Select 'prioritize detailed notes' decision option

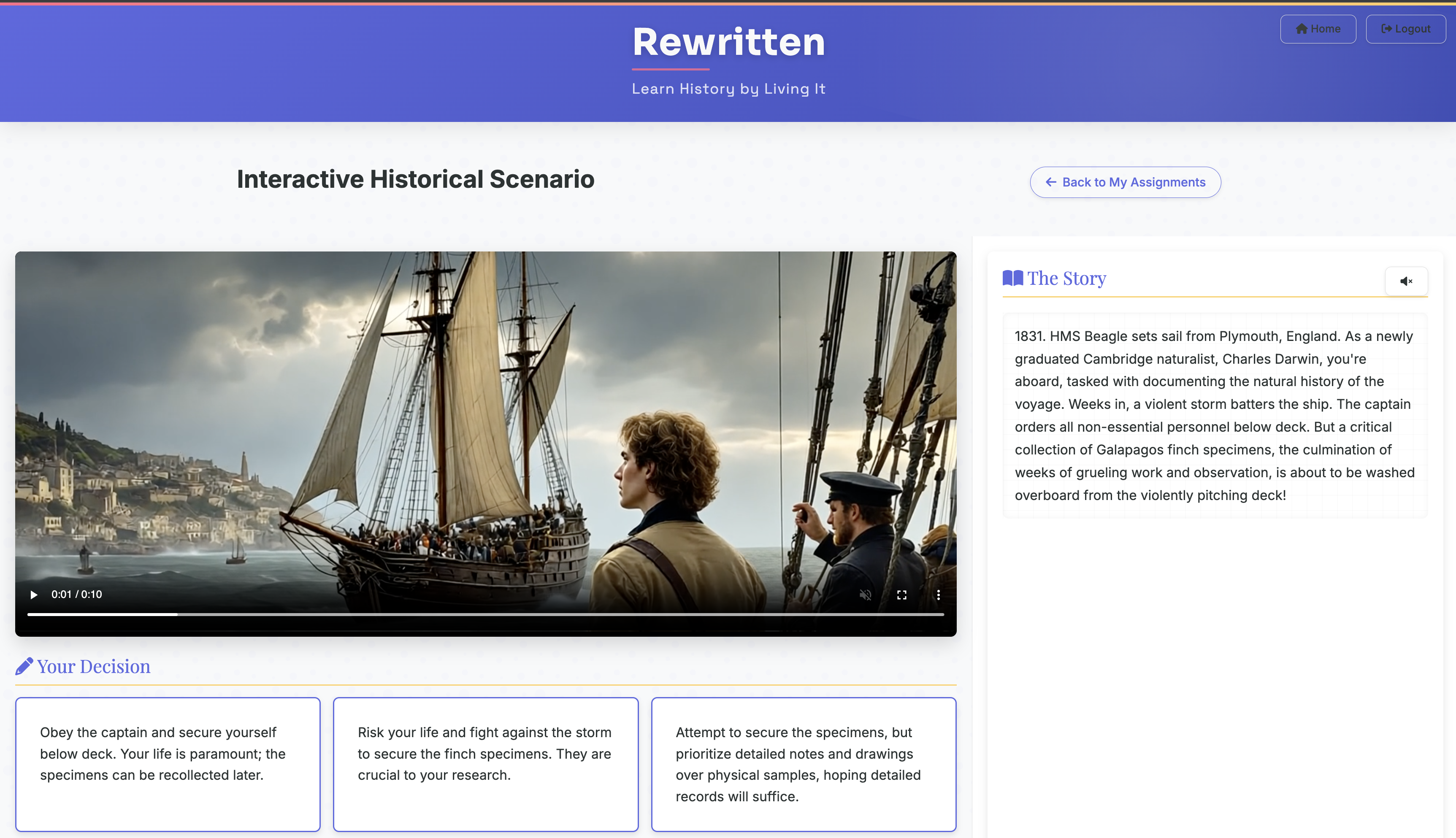click(x=803, y=764)
